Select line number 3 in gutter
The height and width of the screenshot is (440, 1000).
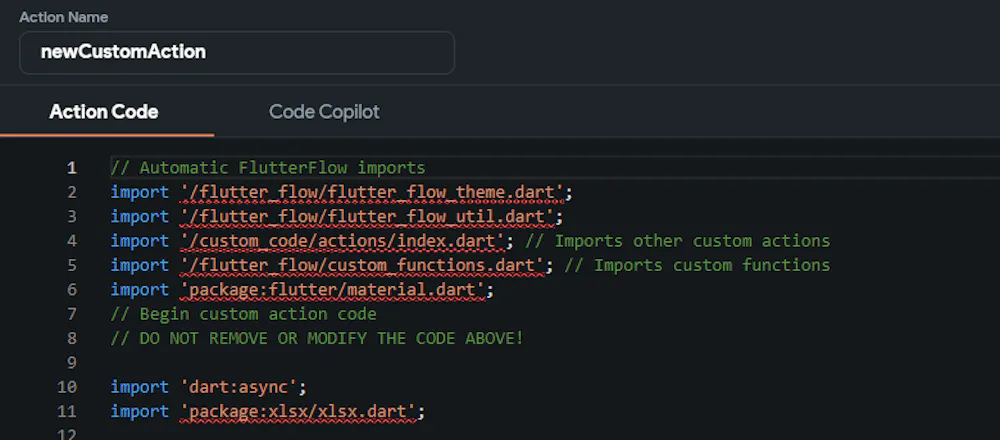pyautogui.click(x=71, y=217)
